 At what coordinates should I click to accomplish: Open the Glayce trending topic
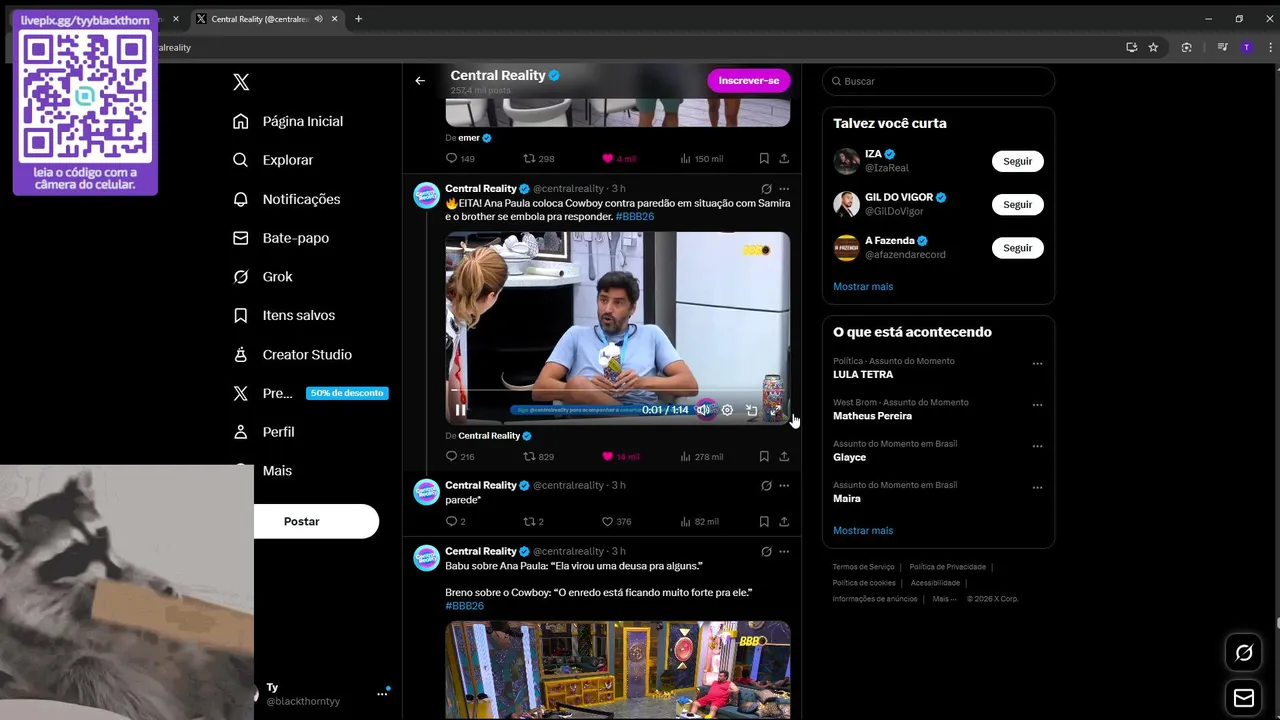pos(849,457)
